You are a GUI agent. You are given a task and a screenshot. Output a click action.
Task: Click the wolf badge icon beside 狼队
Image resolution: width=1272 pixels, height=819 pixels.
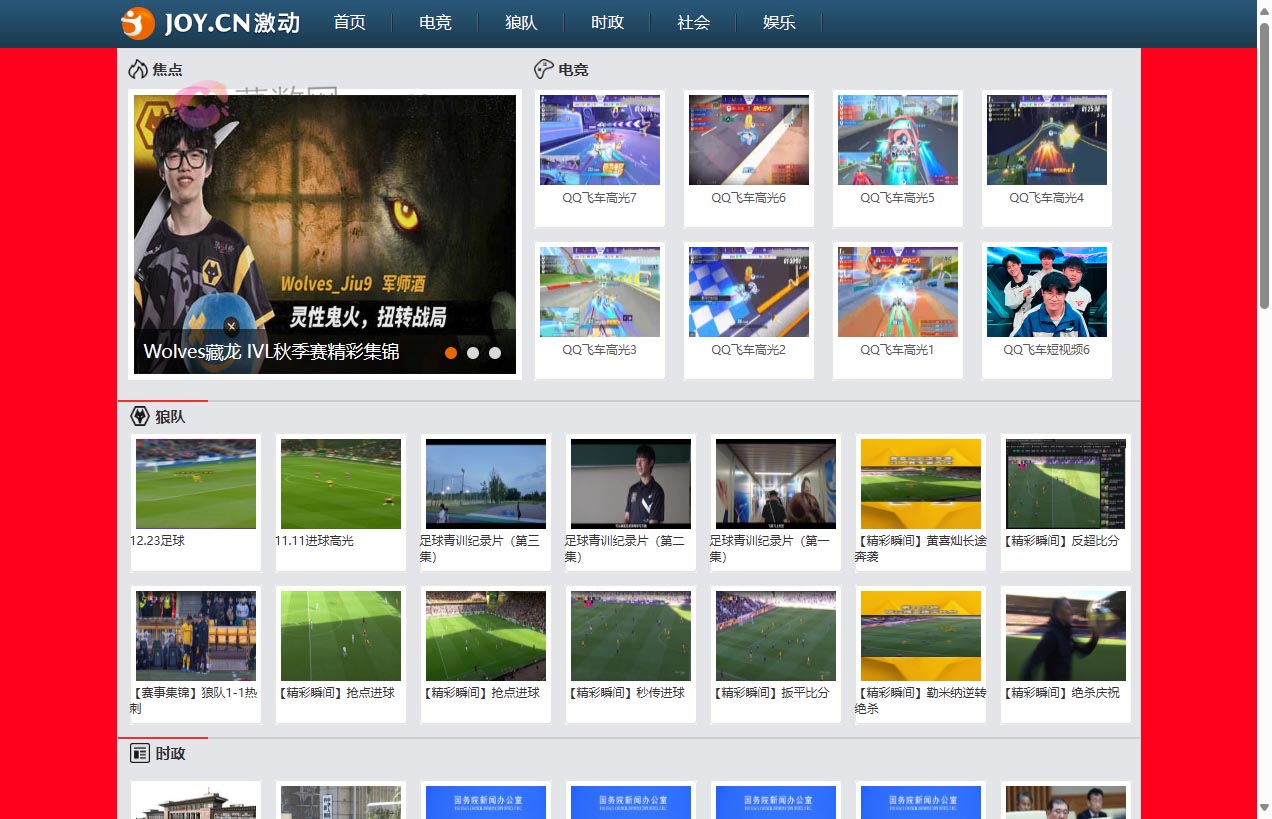pyautogui.click(x=140, y=416)
